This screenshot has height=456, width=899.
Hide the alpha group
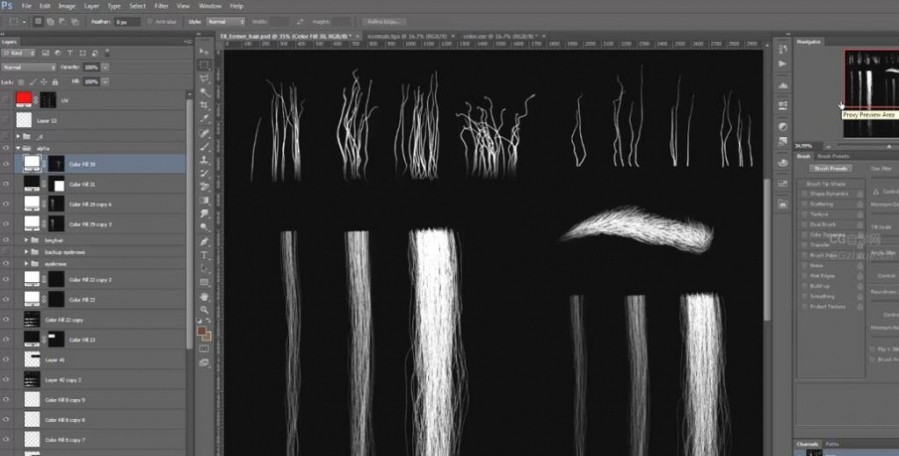tap(6, 148)
